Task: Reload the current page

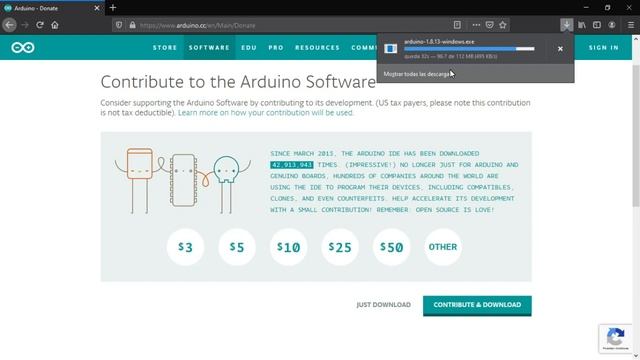Action: 40,25
